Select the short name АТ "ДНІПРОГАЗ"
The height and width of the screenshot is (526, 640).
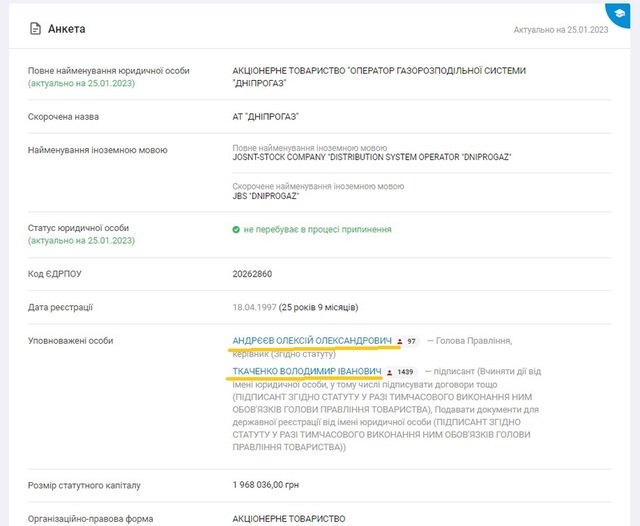pyautogui.click(x=265, y=117)
